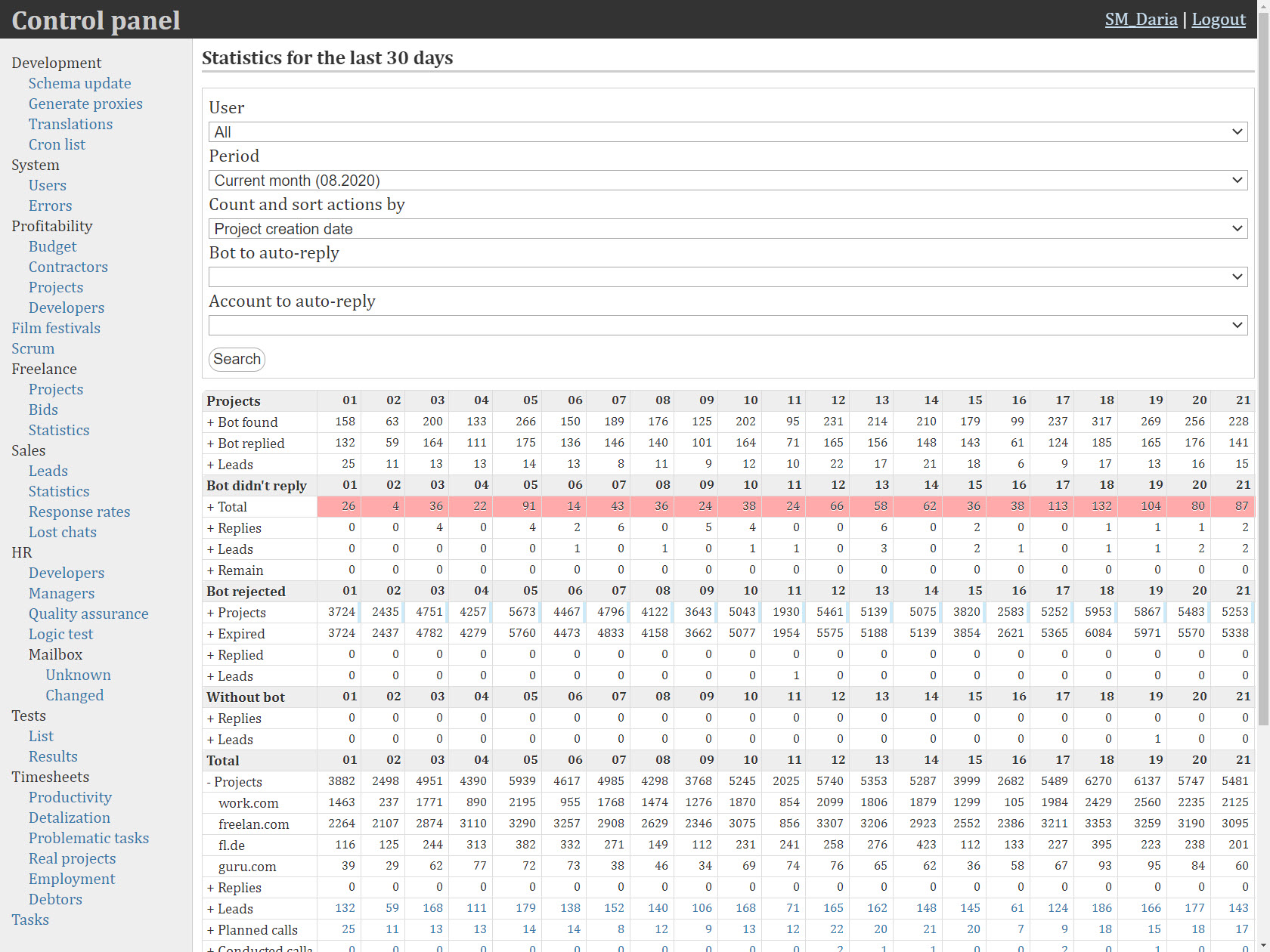The height and width of the screenshot is (952, 1270).
Task: Open the Account to auto-reply dropdown
Action: click(x=727, y=326)
